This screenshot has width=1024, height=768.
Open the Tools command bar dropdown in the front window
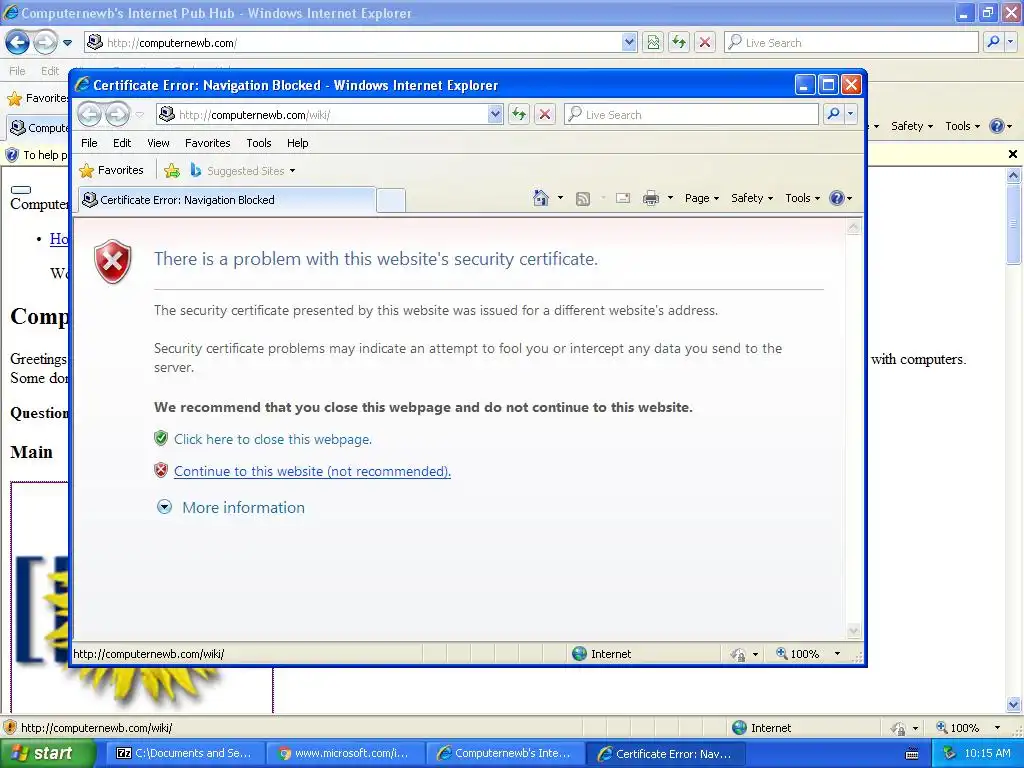tap(802, 198)
